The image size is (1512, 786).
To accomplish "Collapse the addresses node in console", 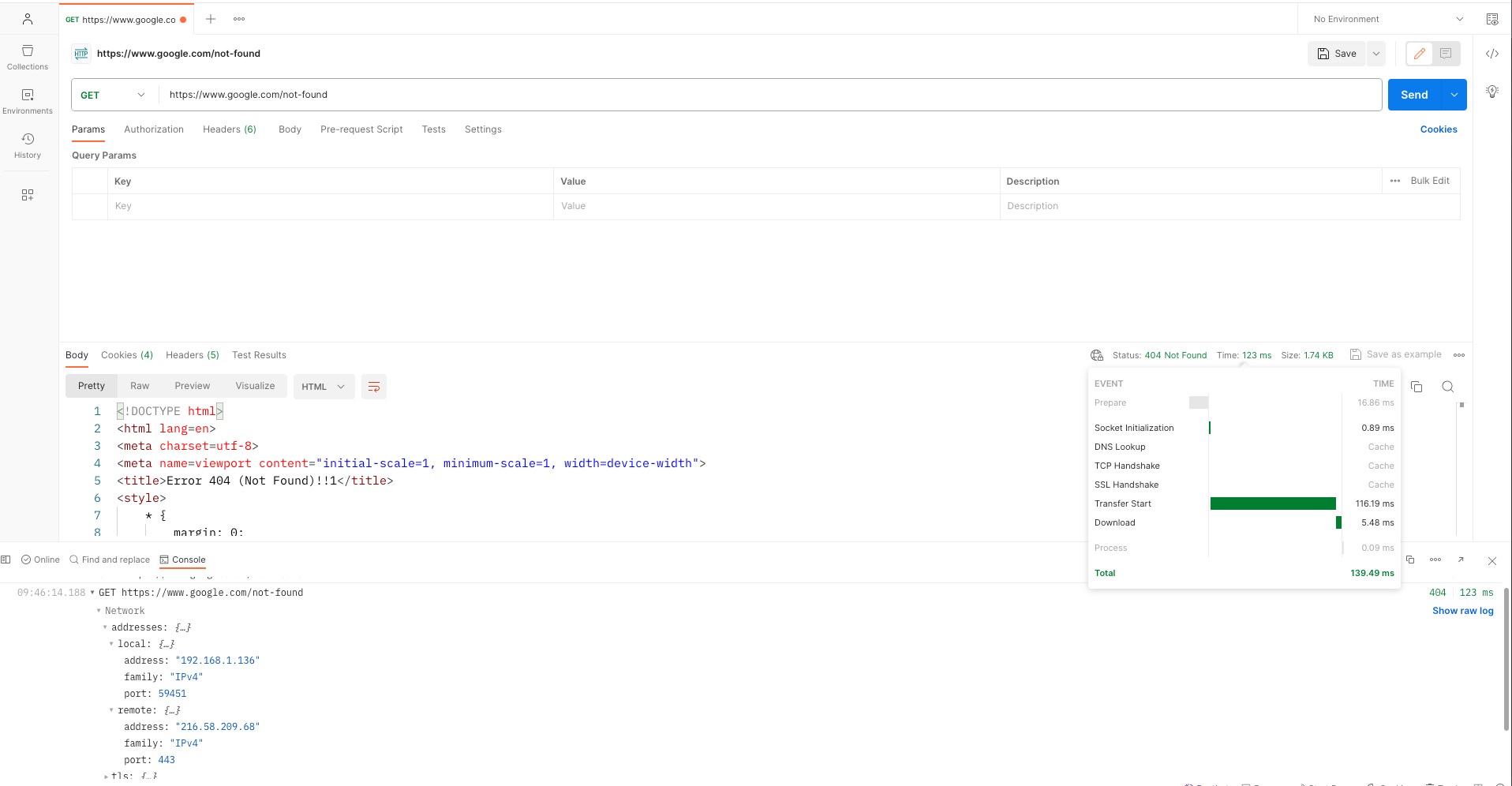I will pyautogui.click(x=105, y=627).
